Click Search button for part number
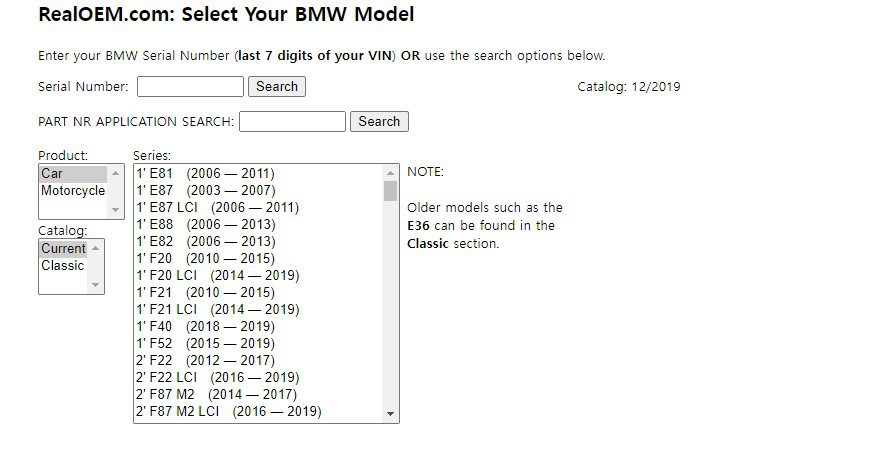Screen dimensions: 894x453 [379, 121]
